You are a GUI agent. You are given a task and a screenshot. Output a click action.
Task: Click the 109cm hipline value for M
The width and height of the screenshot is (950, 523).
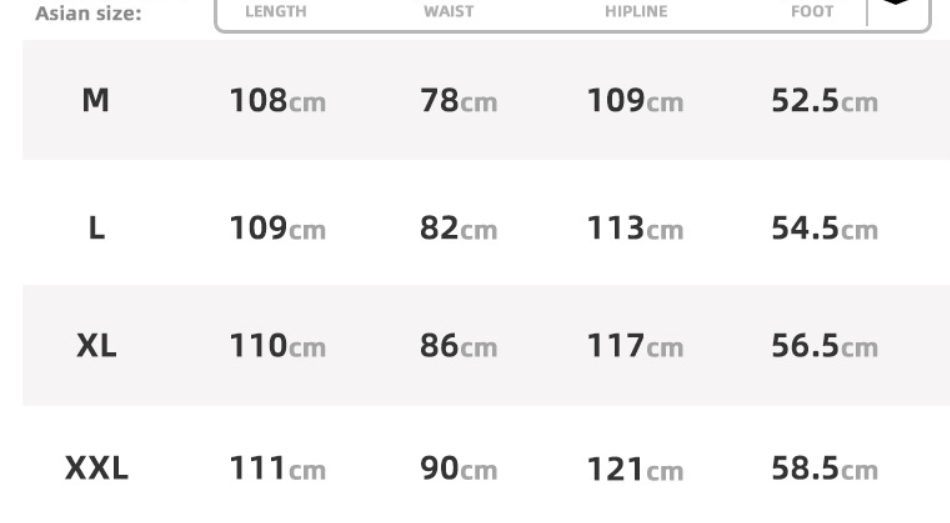[x=635, y=102]
